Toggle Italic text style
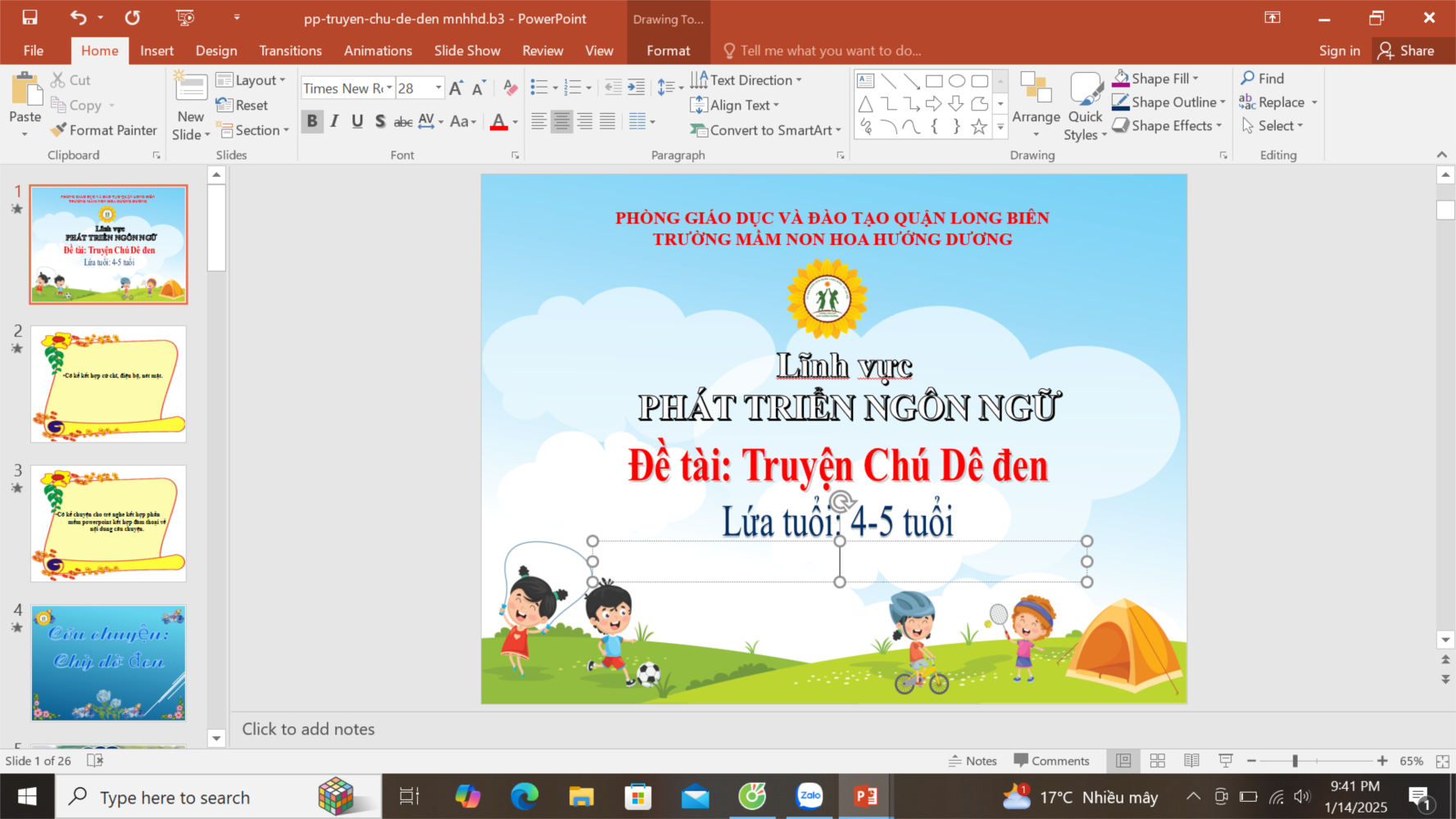 tap(334, 122)
